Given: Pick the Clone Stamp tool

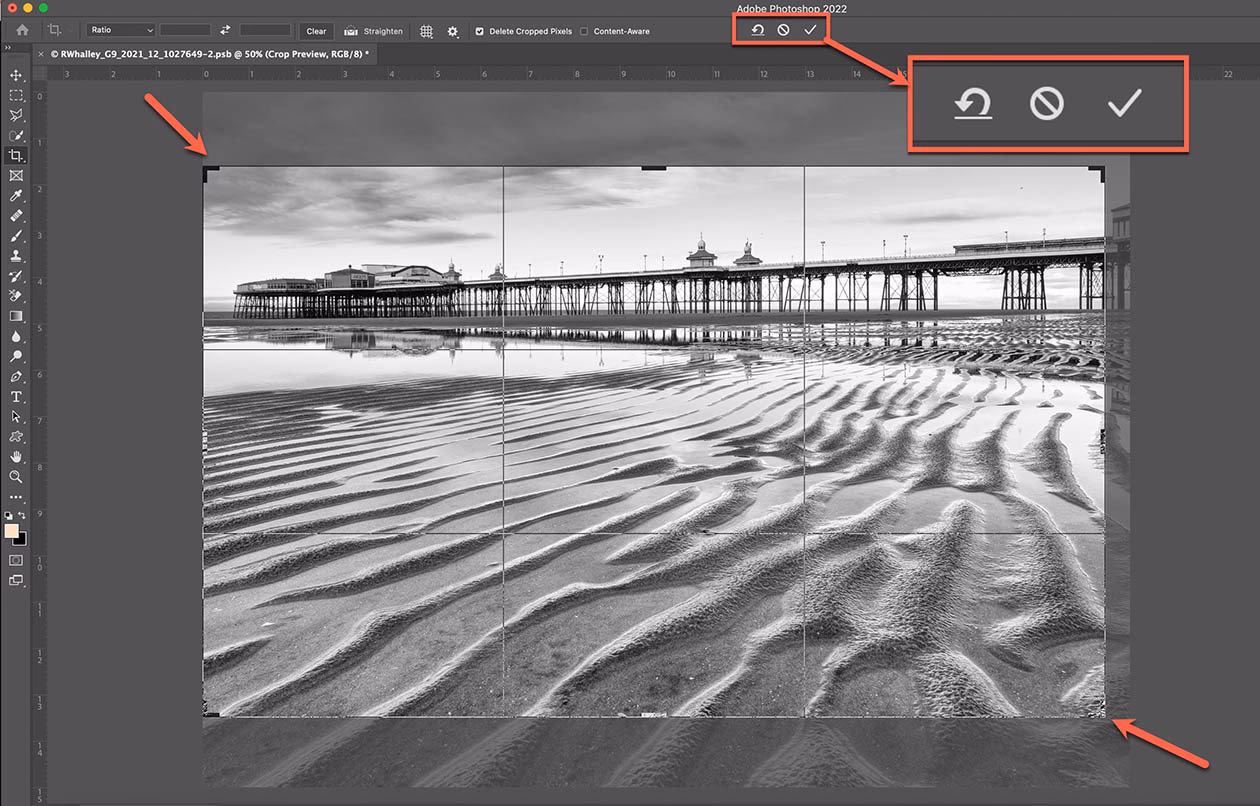Looking at the screenshot, I should click(16, 256).
